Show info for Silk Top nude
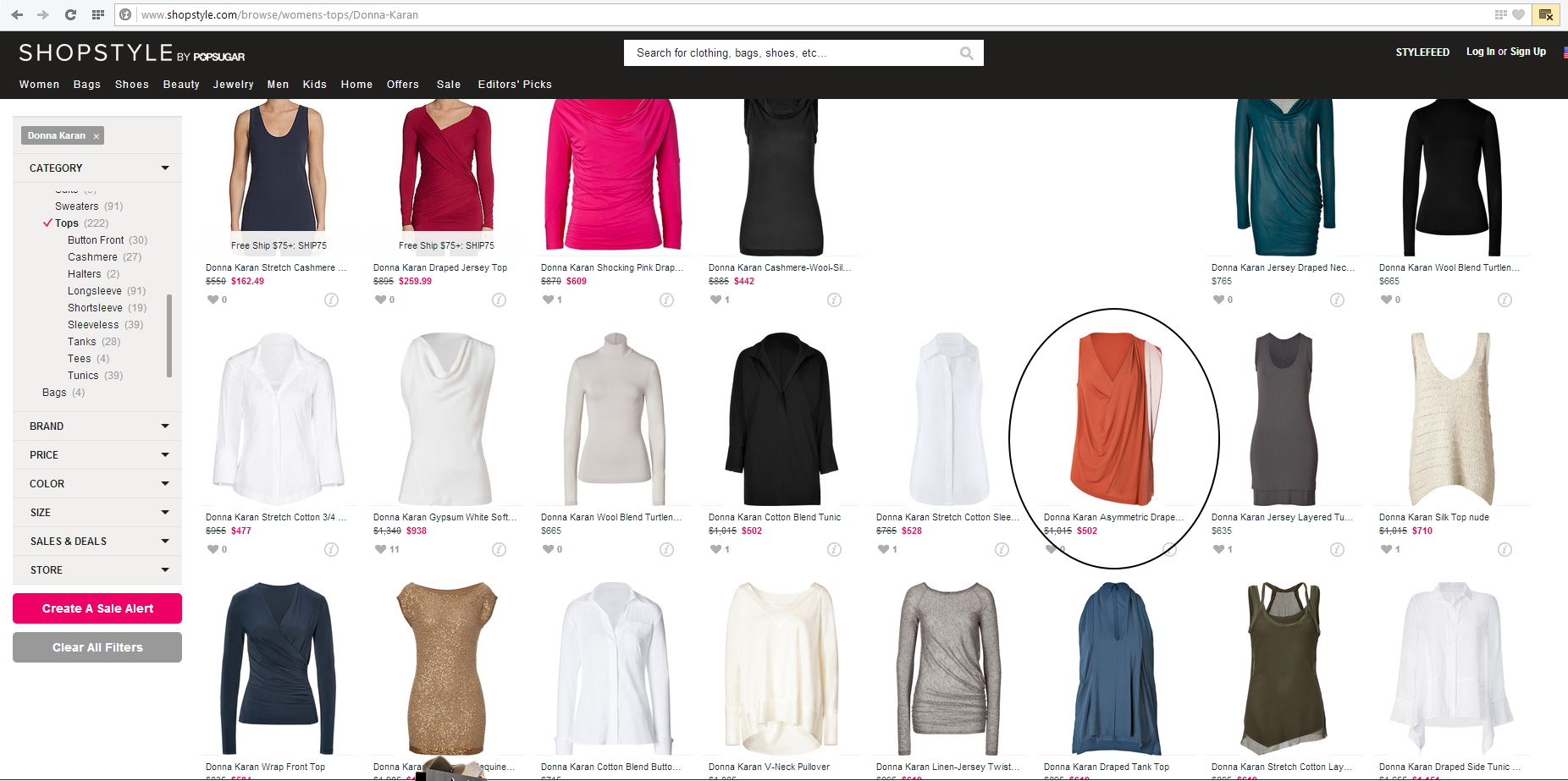Image resolution: width=1568 pixels, height=781 pixels. pos(1505,549)
